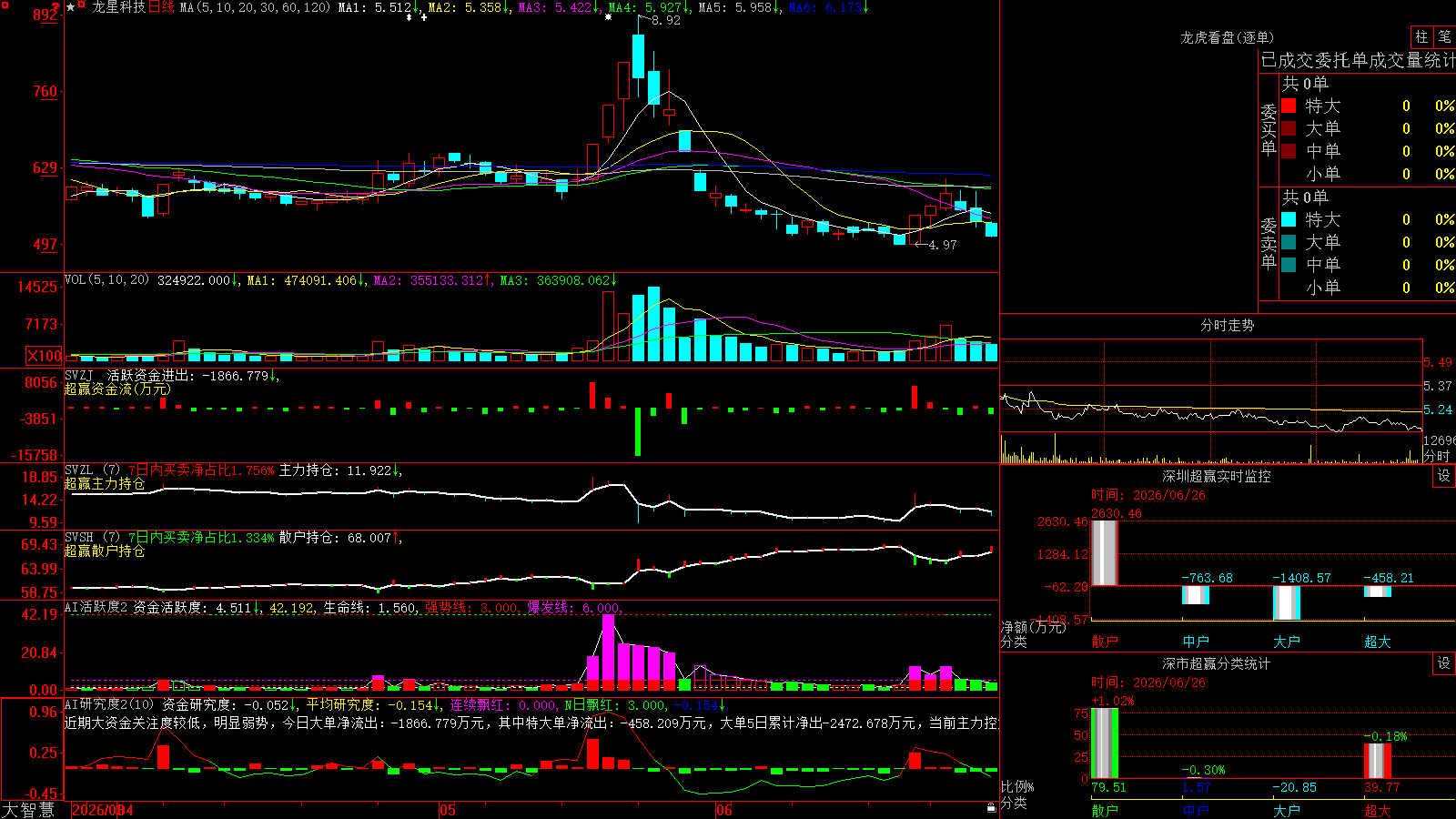Select the SVSH indicator label
Screen dimensions: 1456x819
coord(79,537)
